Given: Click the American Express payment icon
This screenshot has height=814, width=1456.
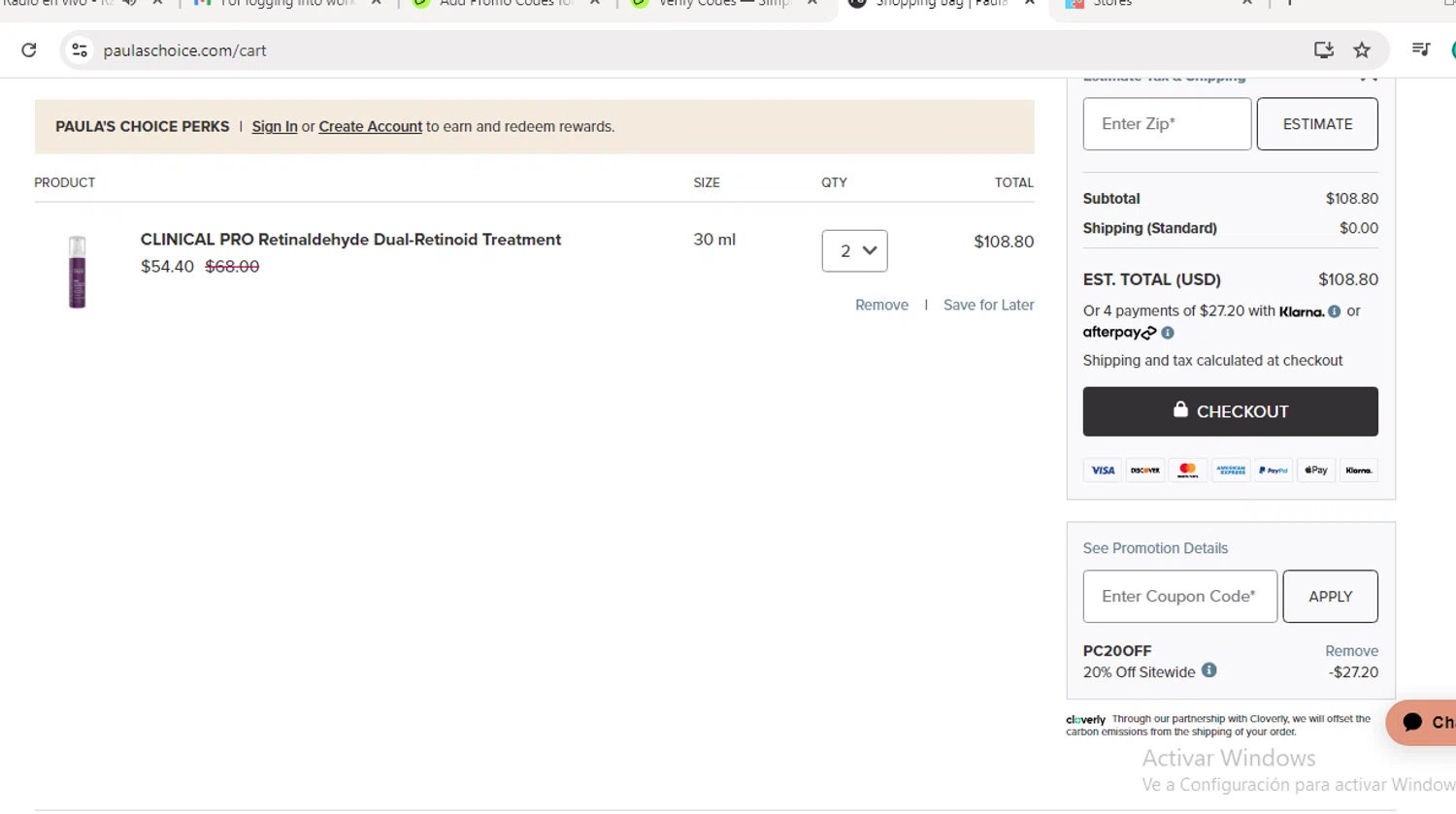Looking at the screenshot, I should tap(1231, 471).
